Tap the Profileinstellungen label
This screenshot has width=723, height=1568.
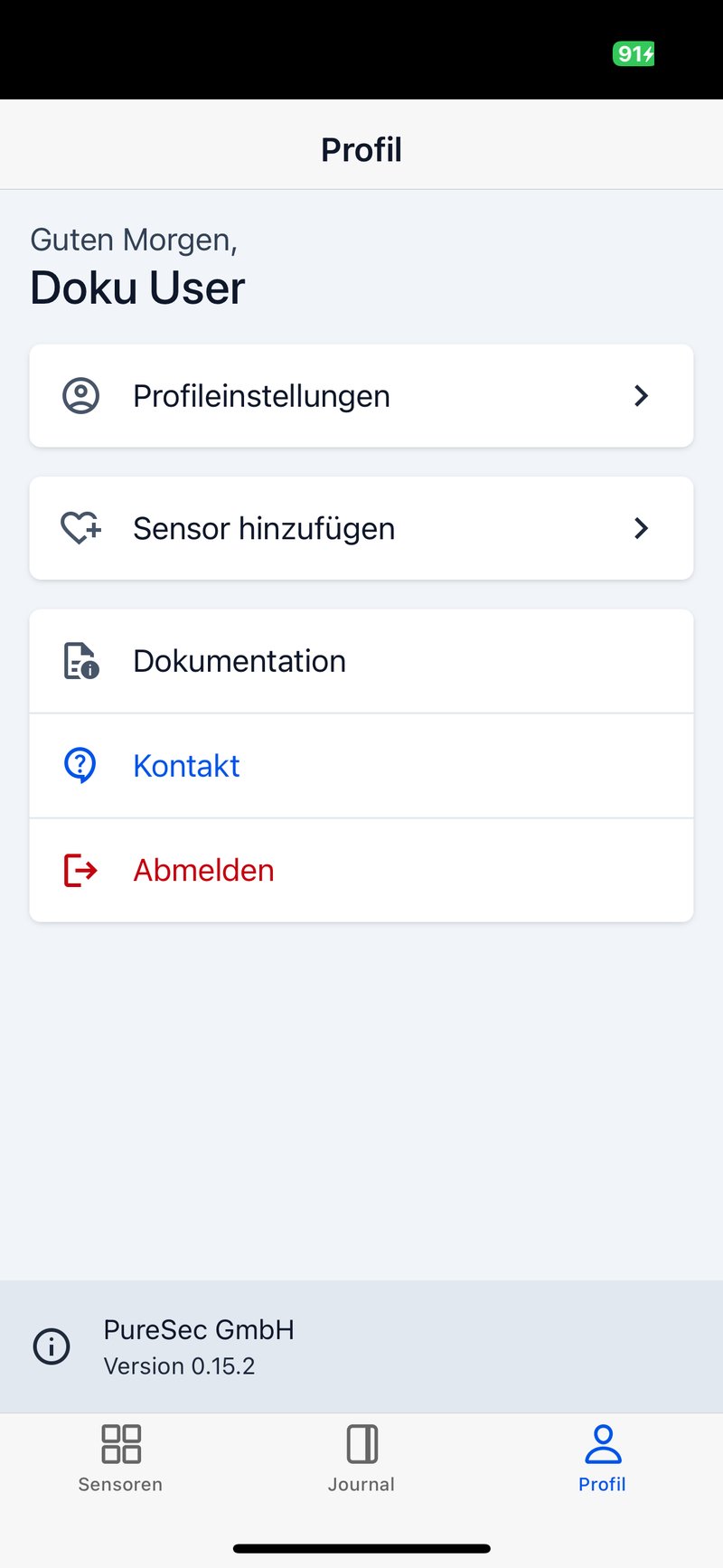(x=261, y=396)
